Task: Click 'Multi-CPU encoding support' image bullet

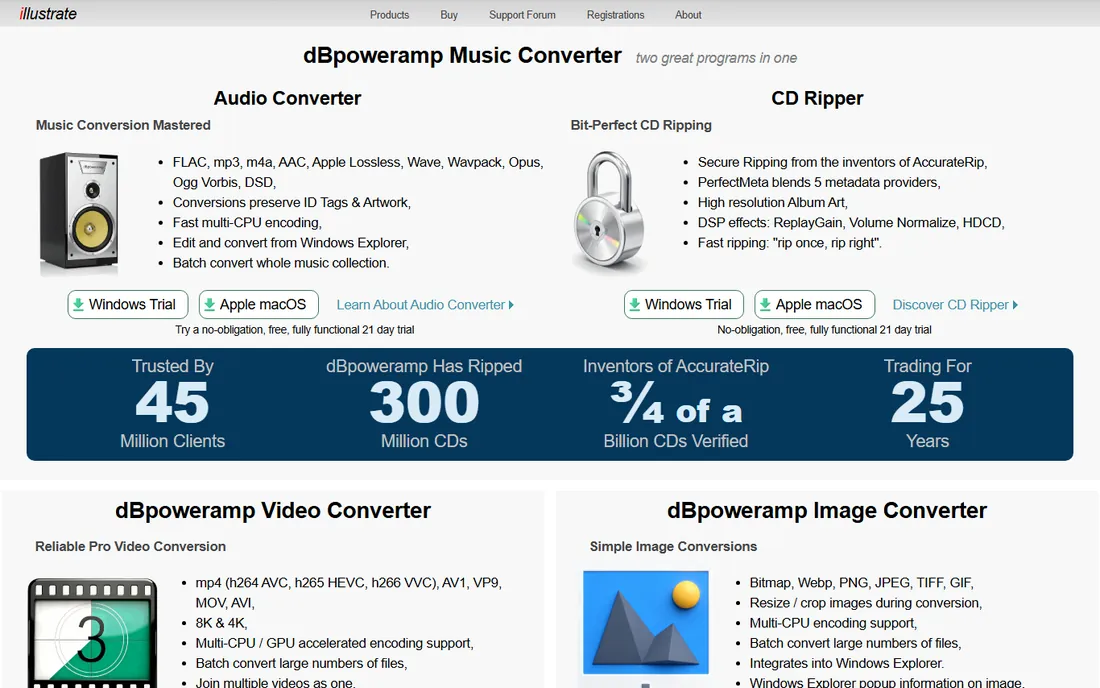Action: click(x=833, y=623)
